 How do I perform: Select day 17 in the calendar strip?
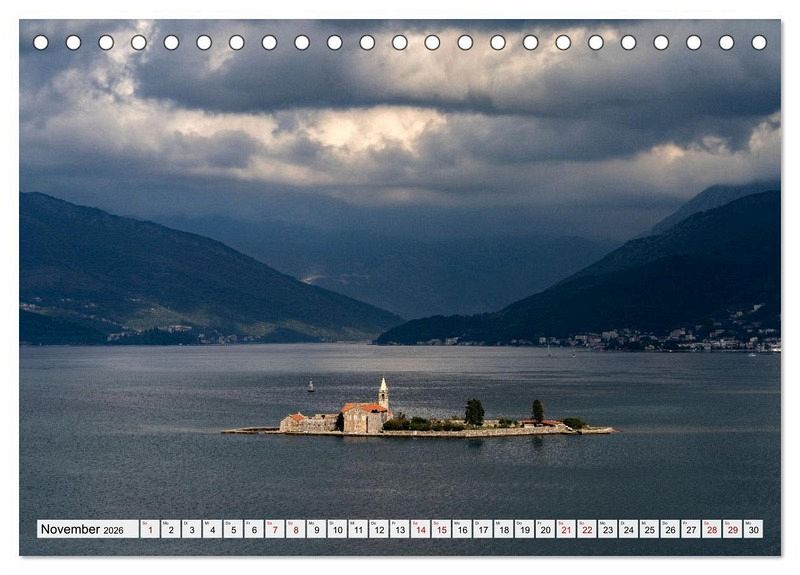tap(483, 529)
